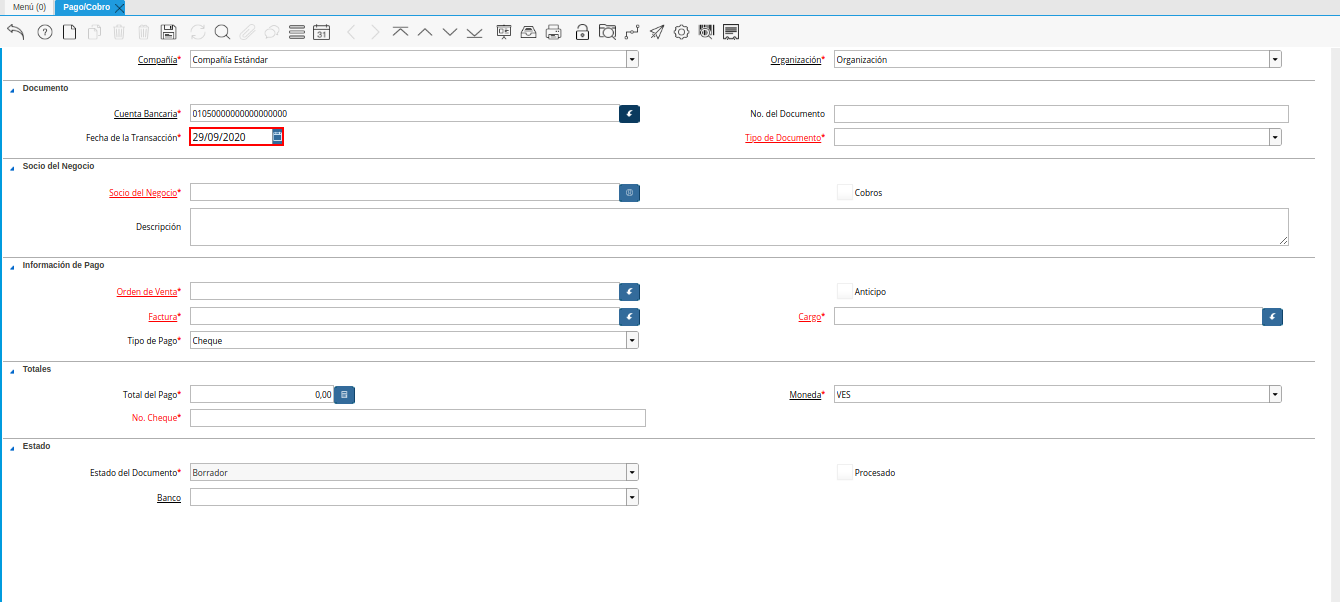Enable the Cobros checkbox

pos(845,192)
